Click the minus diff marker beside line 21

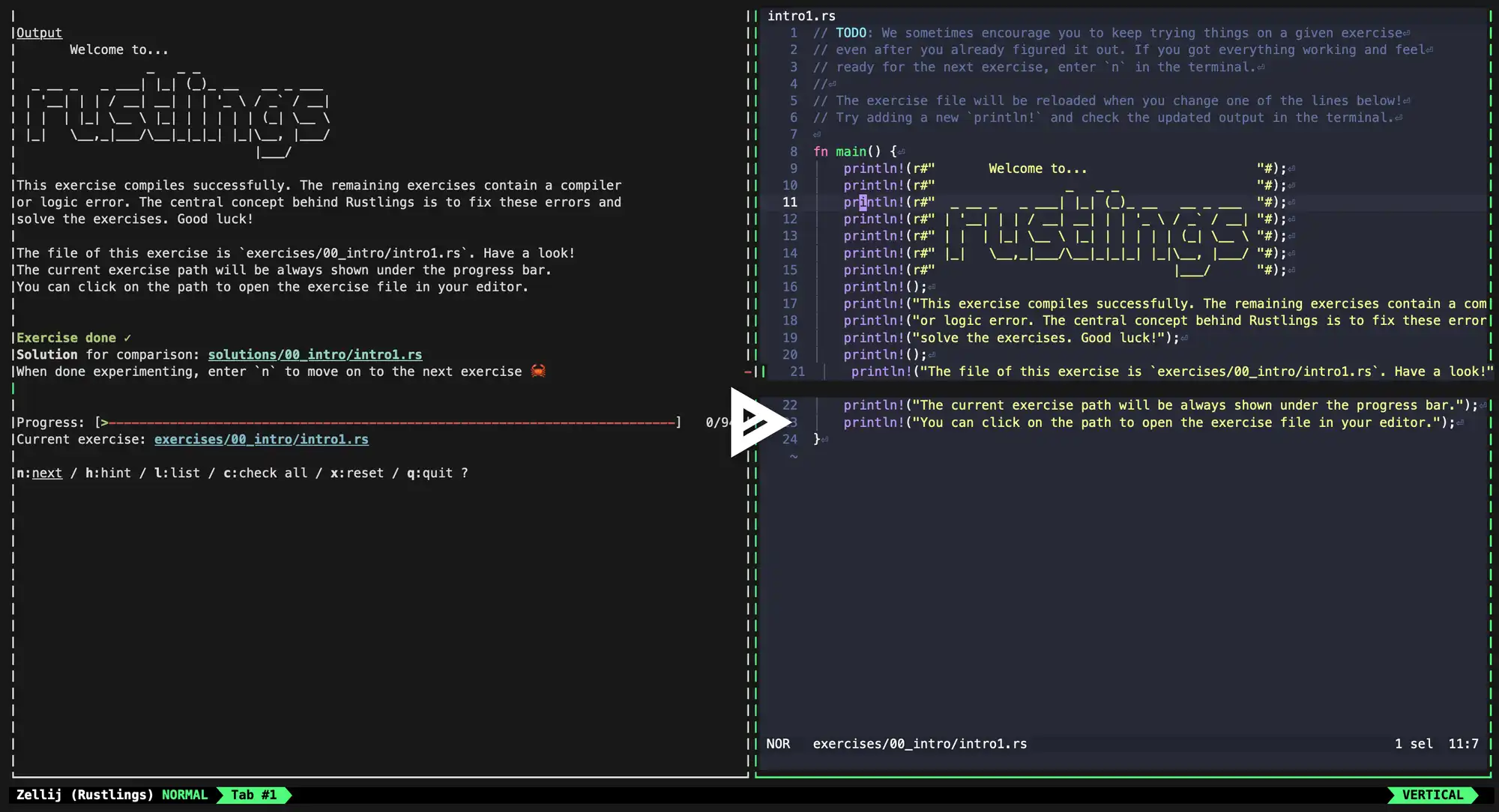point(748,372)
